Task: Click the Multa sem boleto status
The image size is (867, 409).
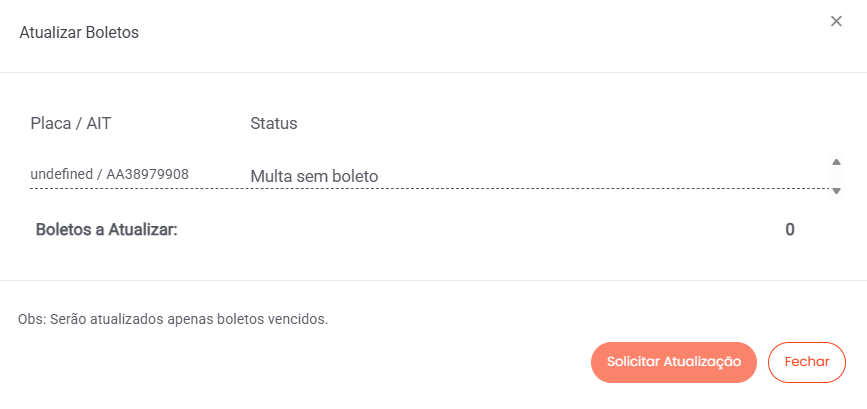Action: (x=314, y=176)
